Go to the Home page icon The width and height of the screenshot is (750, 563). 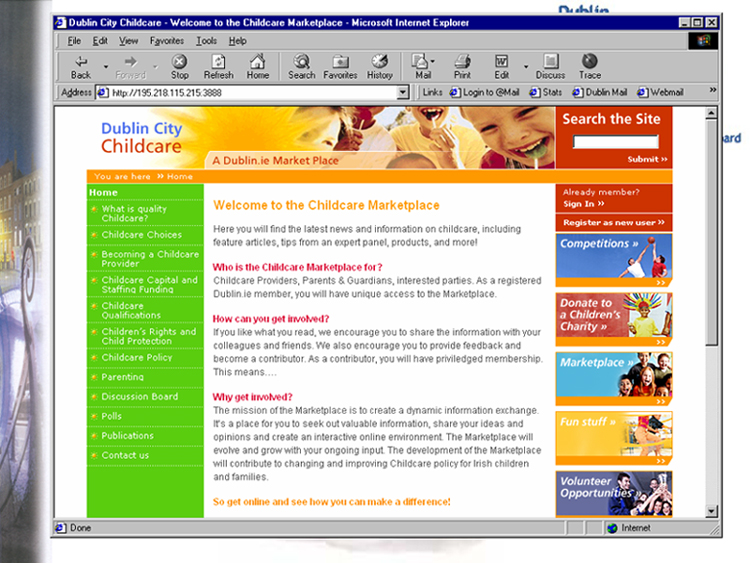click(x=258, y=62)
